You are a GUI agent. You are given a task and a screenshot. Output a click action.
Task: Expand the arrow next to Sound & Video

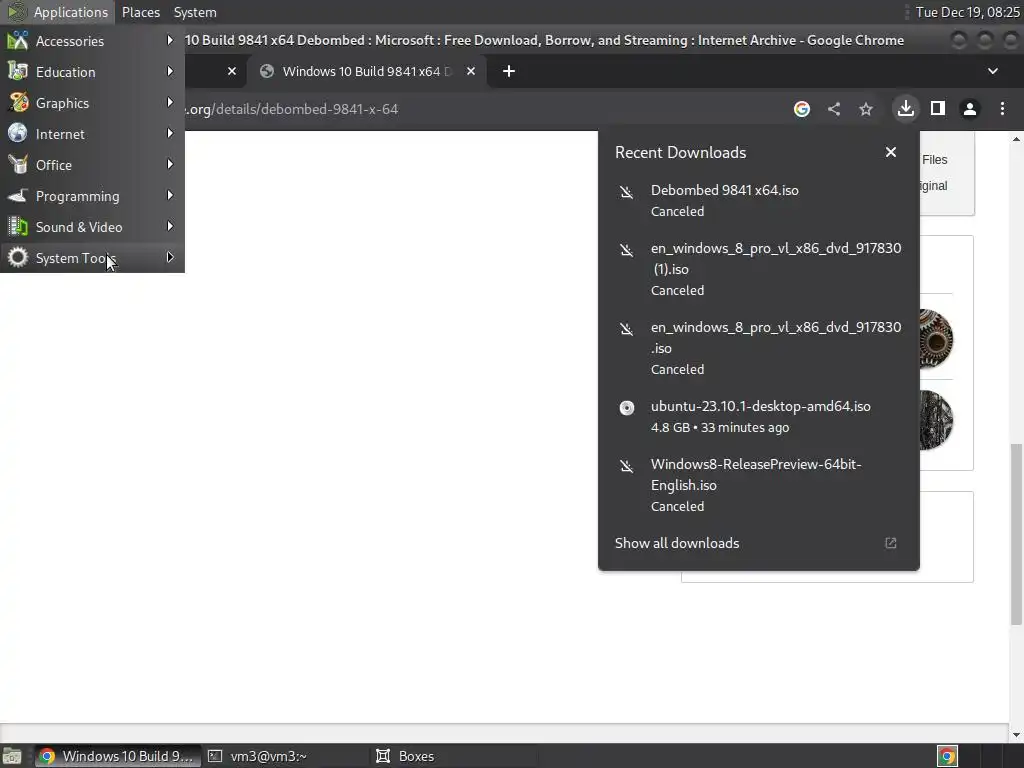click(170, 226)
